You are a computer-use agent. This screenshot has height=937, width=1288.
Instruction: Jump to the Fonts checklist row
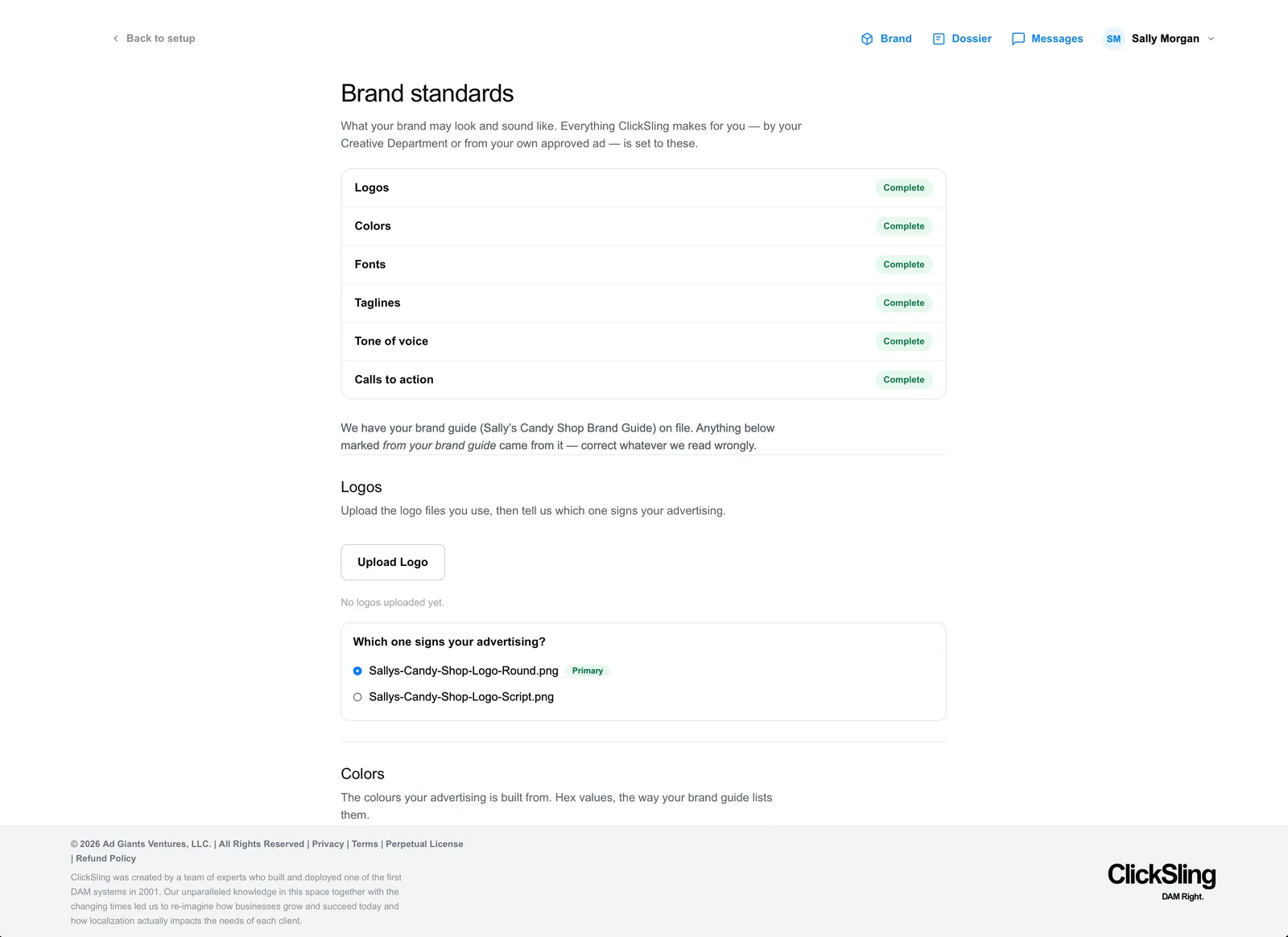(643, 264)
